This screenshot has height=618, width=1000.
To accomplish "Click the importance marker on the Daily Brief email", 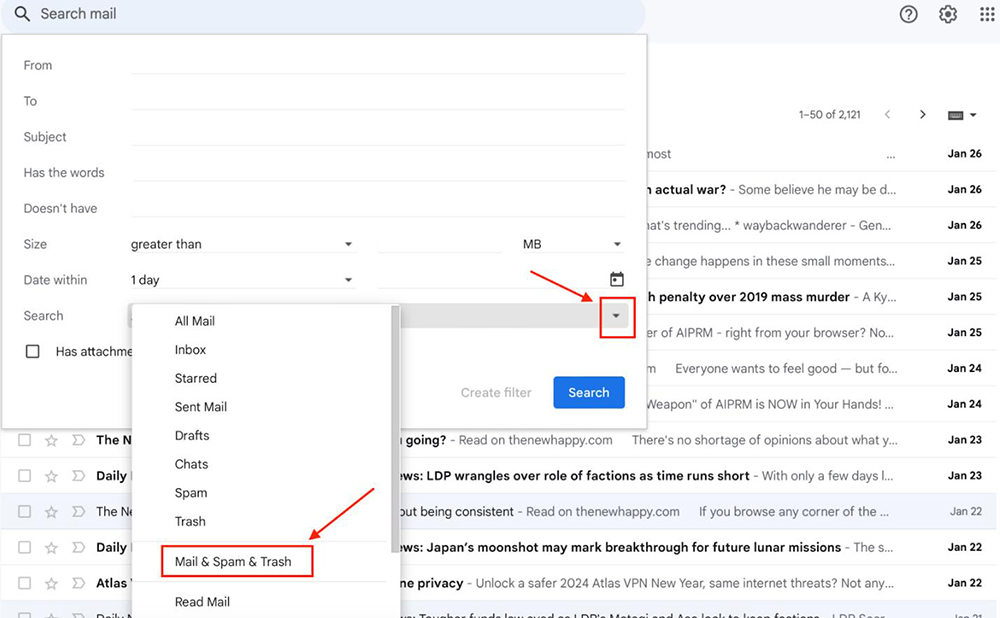I will click(x=77, y=475).
